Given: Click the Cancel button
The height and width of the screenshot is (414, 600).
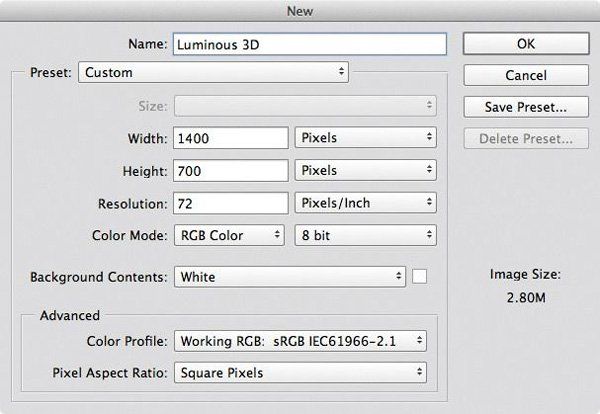Looking at the screenshot, I should coord(526,75).
